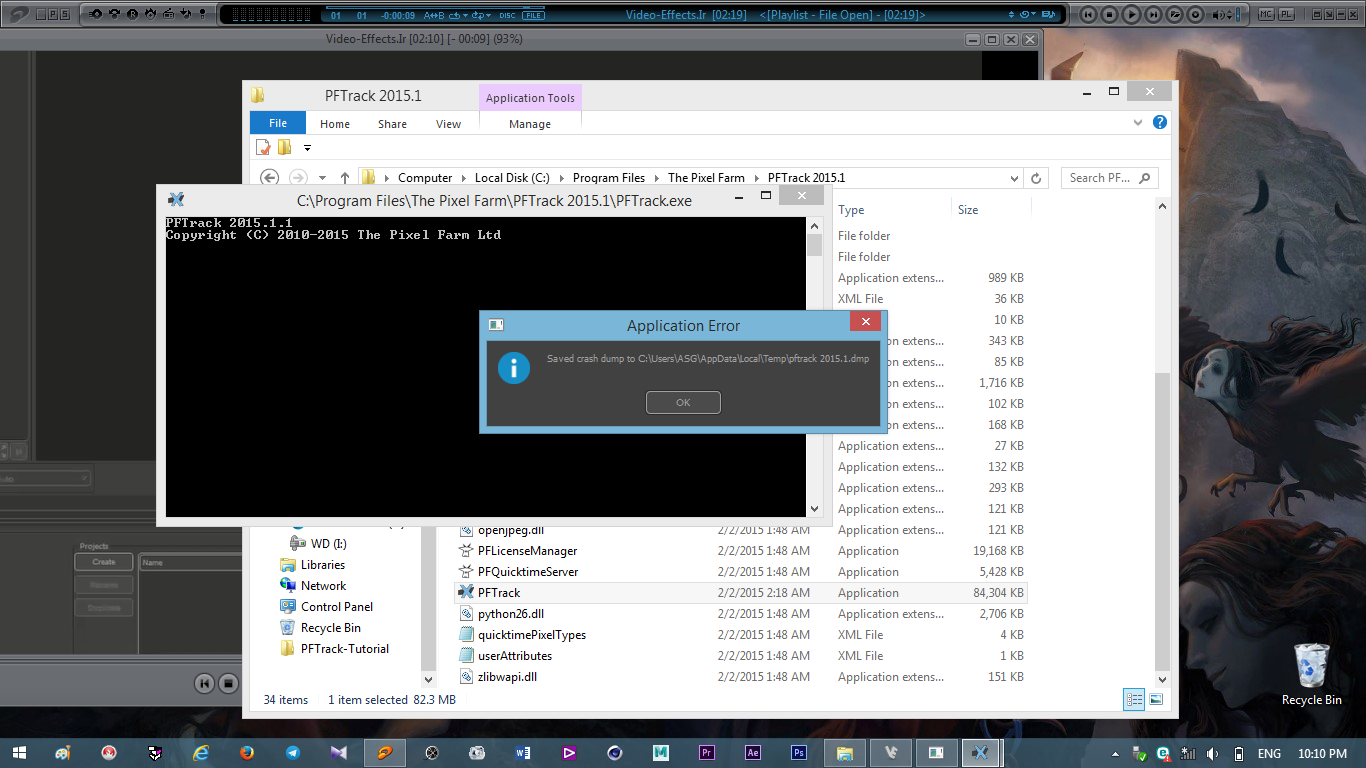1366x768 pixels.
Task: Click the PFTrack console window title icon
Action: [176, 199]
